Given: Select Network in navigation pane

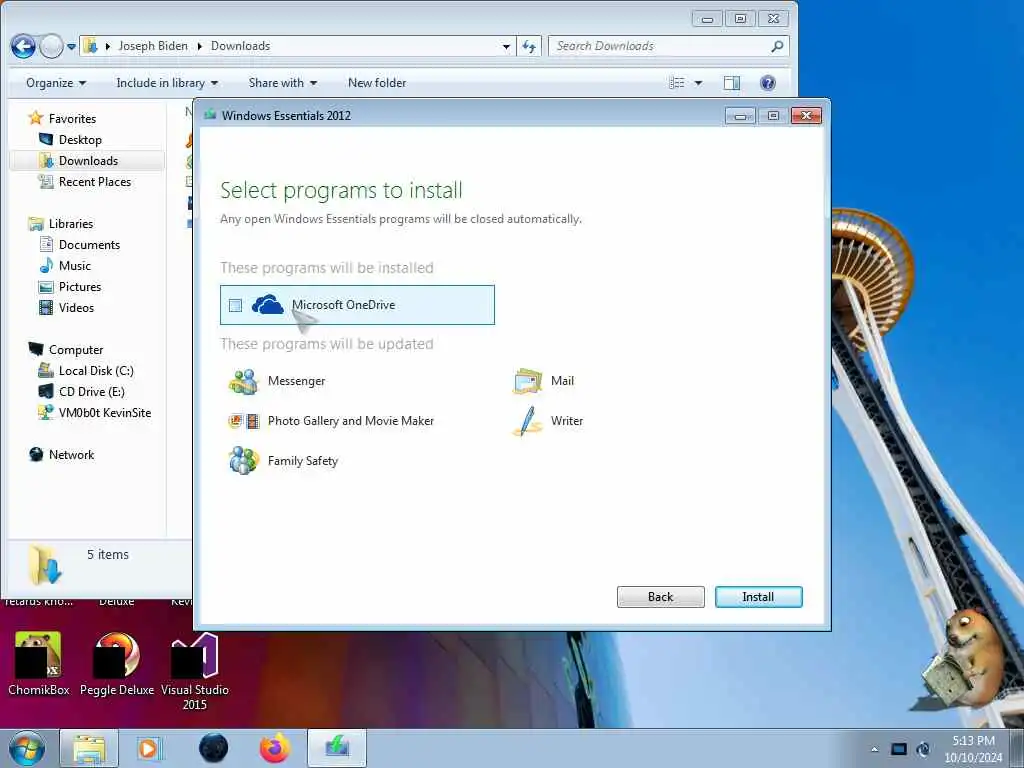Looking at the screenshot, I should (71, 455).
